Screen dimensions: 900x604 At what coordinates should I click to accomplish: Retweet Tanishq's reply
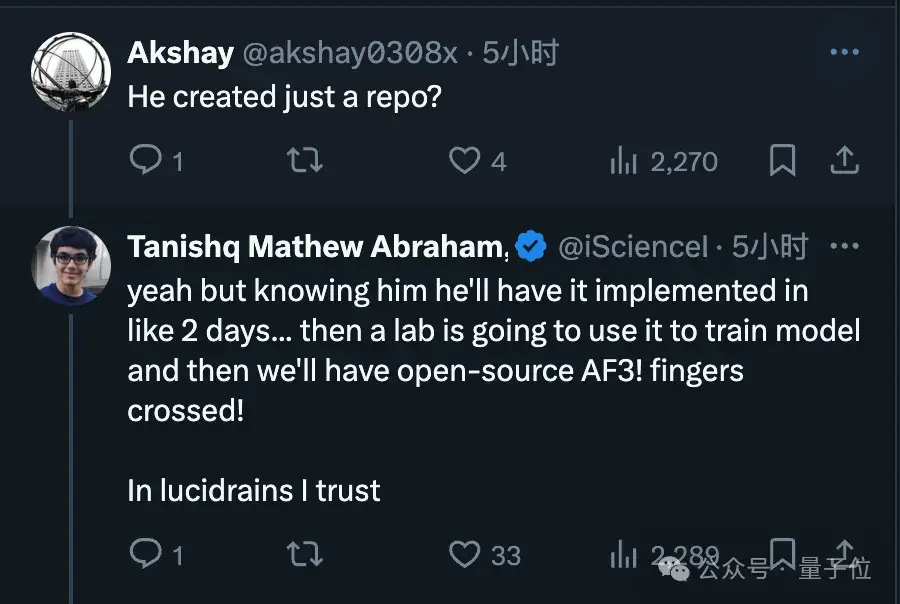304,553
